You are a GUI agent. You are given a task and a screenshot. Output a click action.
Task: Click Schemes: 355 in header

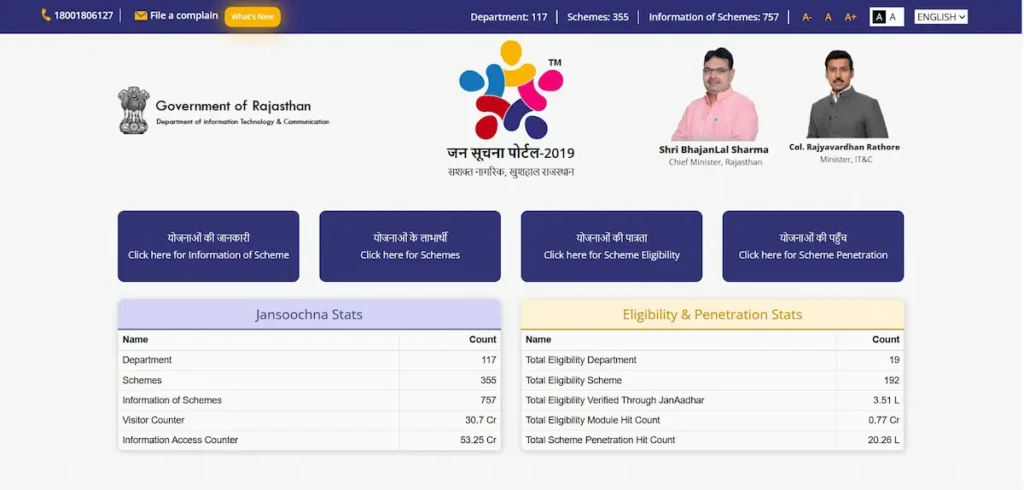pos(598,17)
